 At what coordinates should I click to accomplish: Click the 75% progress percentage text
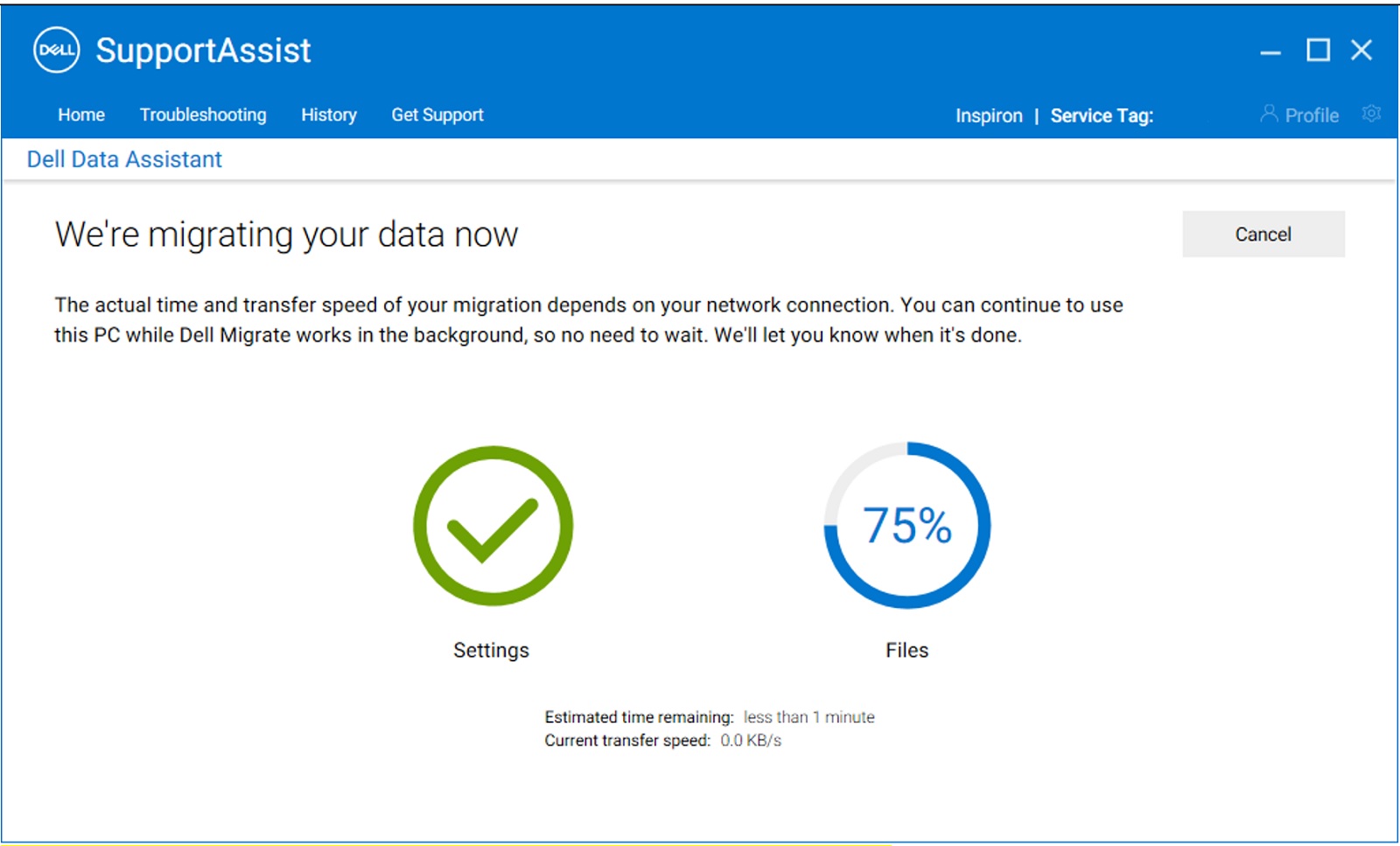click(907, 526)
